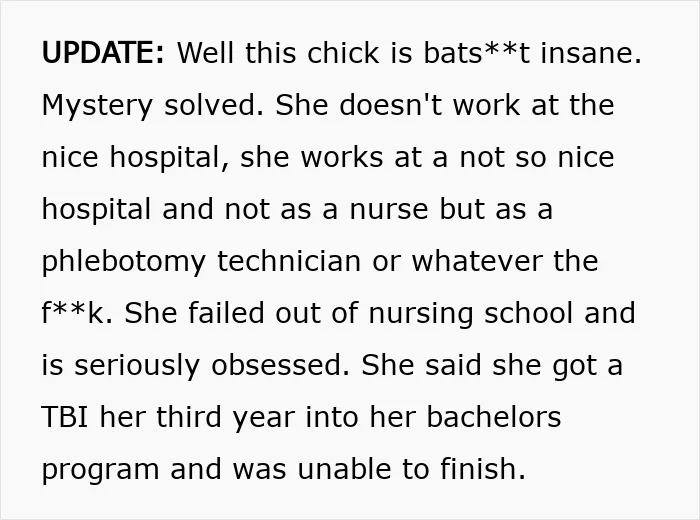Click the word 'bachelors'
This screenshot has width=700, height=520.
(x=493, y=417)
